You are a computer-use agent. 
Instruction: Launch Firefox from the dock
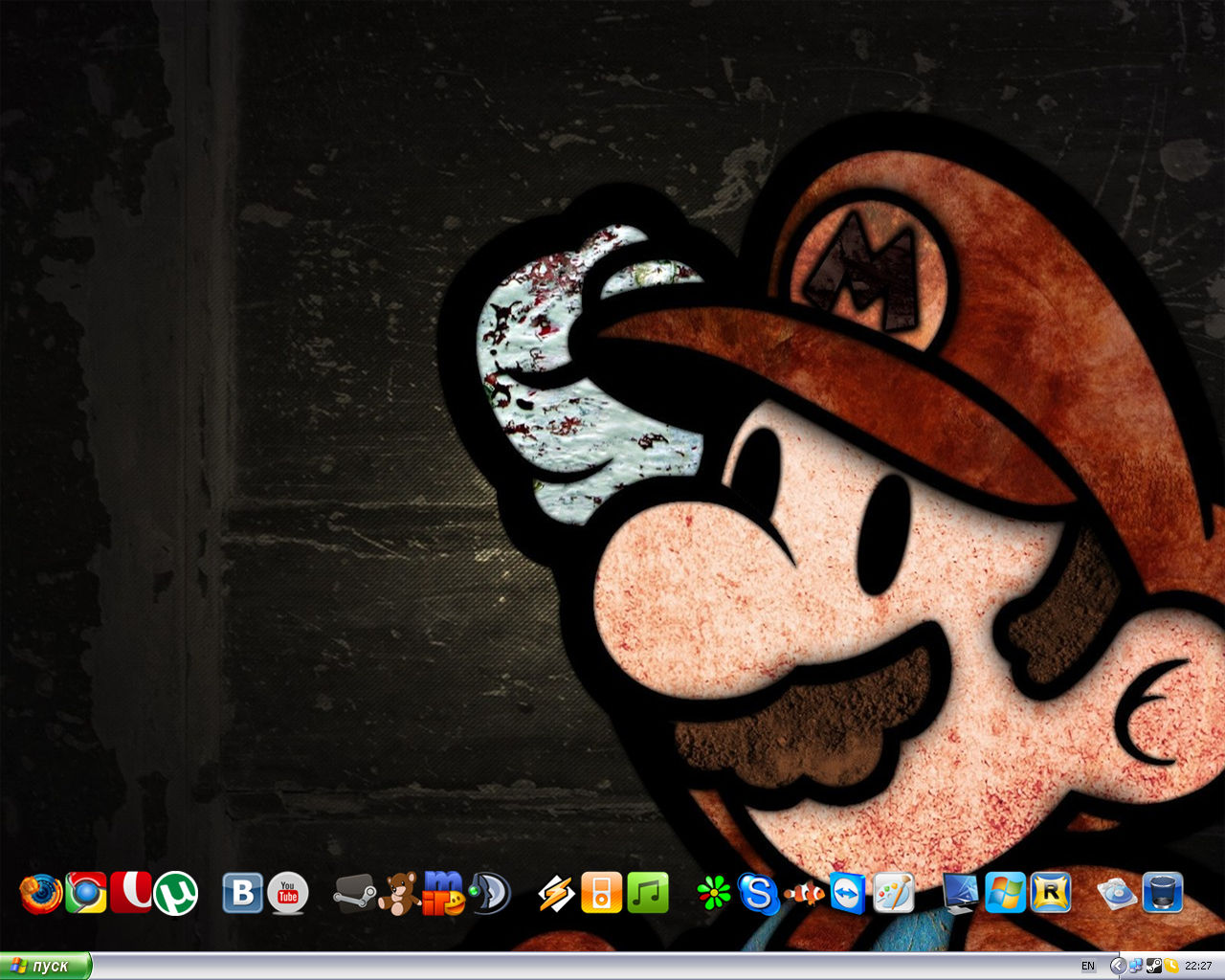tap(40, 894)
